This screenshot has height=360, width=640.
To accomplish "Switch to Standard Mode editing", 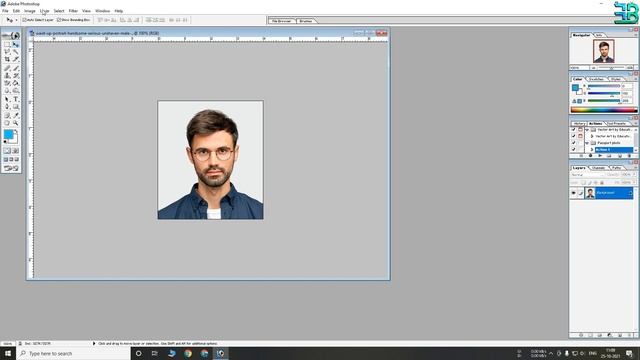I will [x=7, y=151].
